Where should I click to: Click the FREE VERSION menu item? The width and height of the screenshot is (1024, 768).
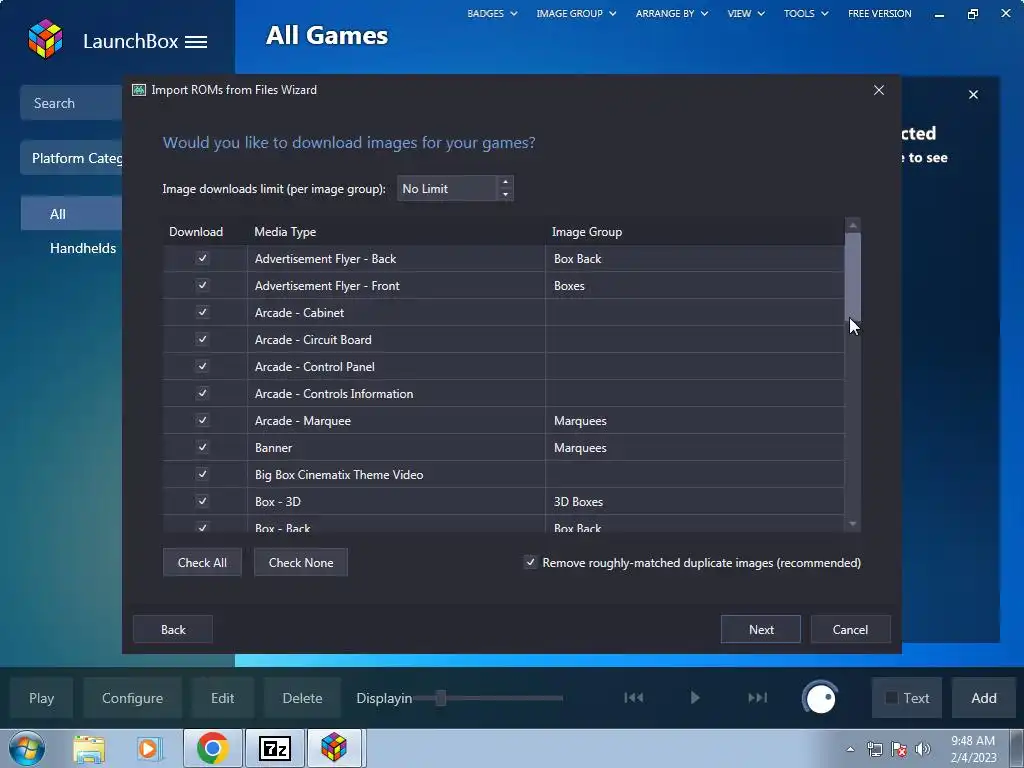coord(879,13)
